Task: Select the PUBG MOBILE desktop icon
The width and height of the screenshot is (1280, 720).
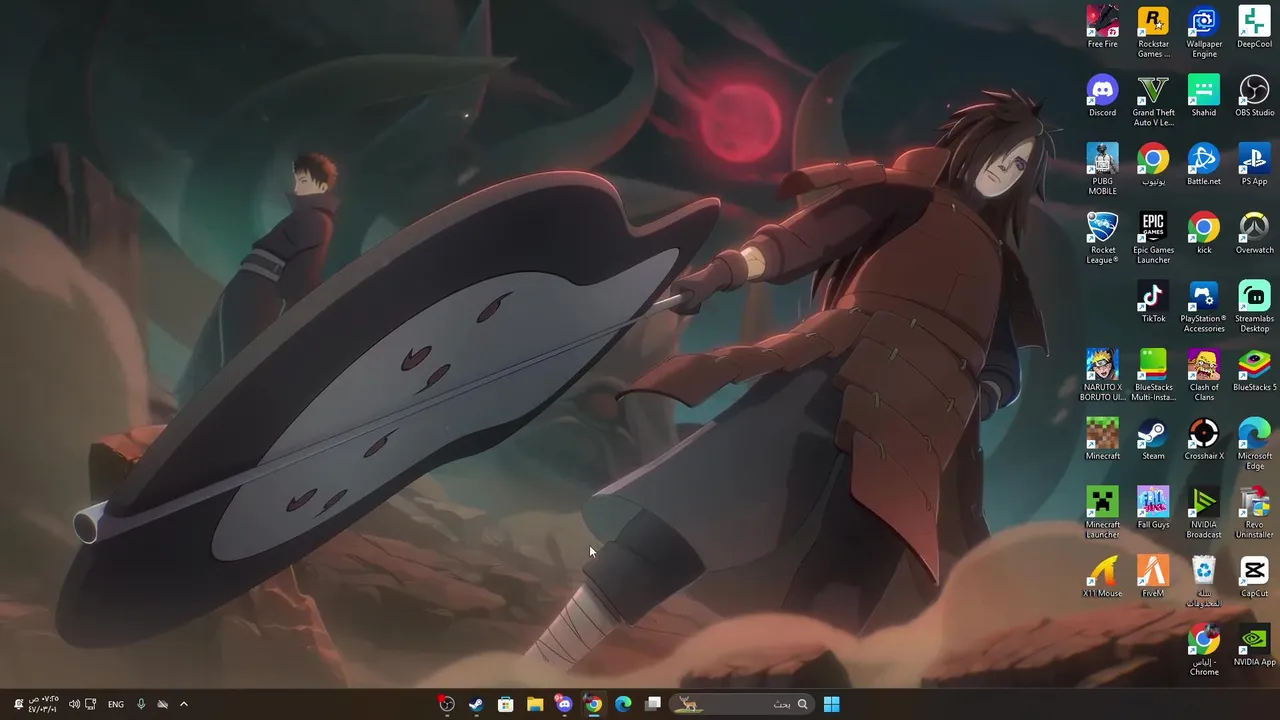Action: [1102, 170]
